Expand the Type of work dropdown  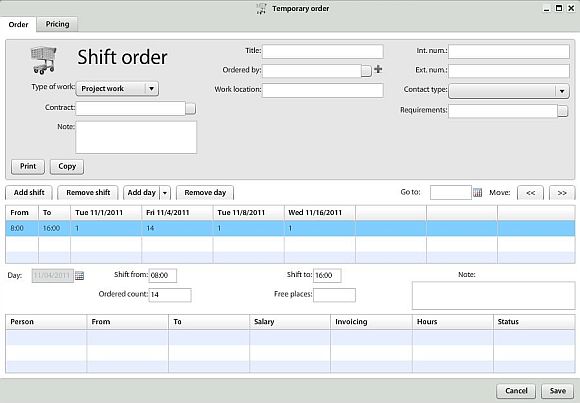click(x=151, y=88)
